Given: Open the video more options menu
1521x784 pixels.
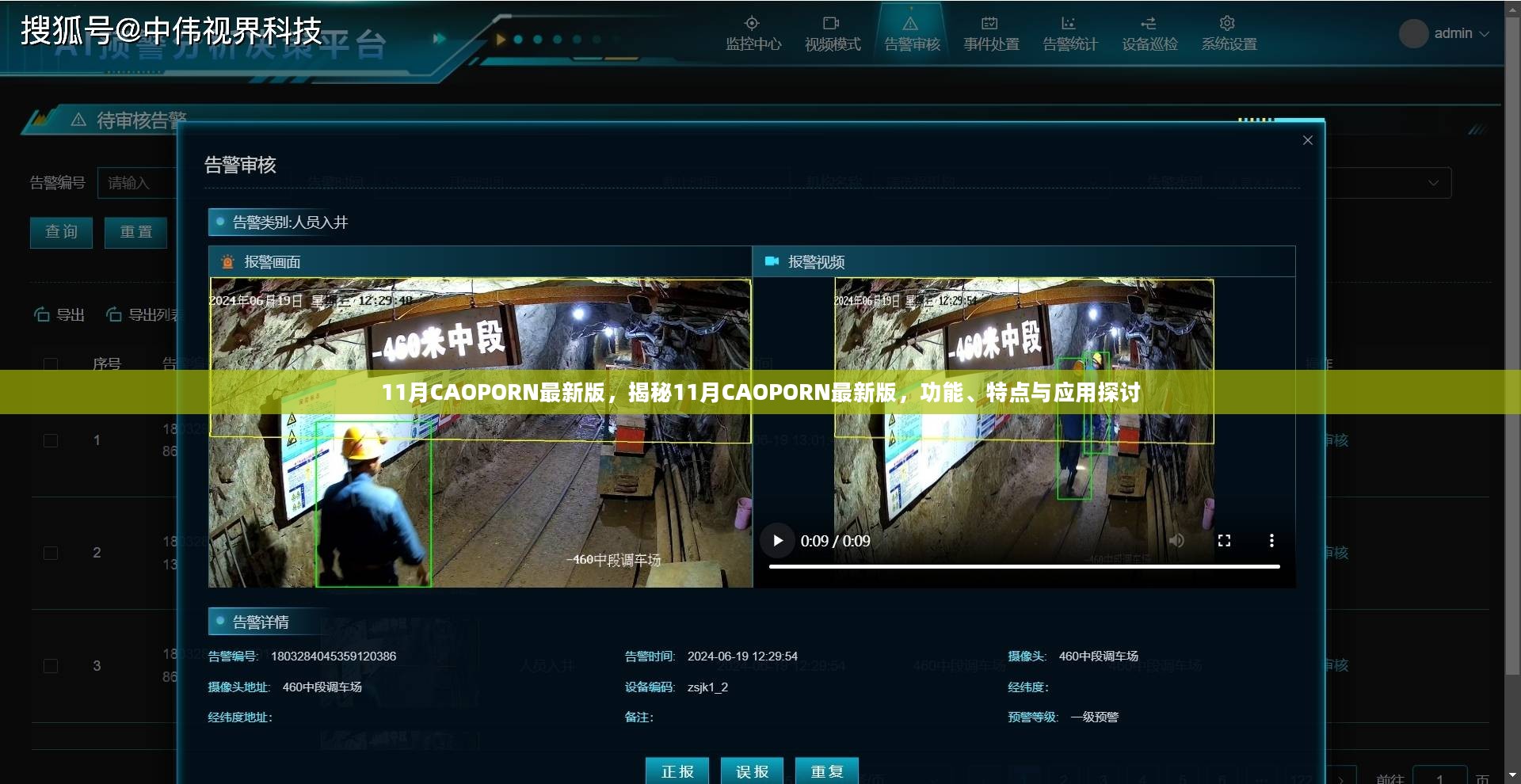Looking at the screenshot, I should tap(1271, 541).
